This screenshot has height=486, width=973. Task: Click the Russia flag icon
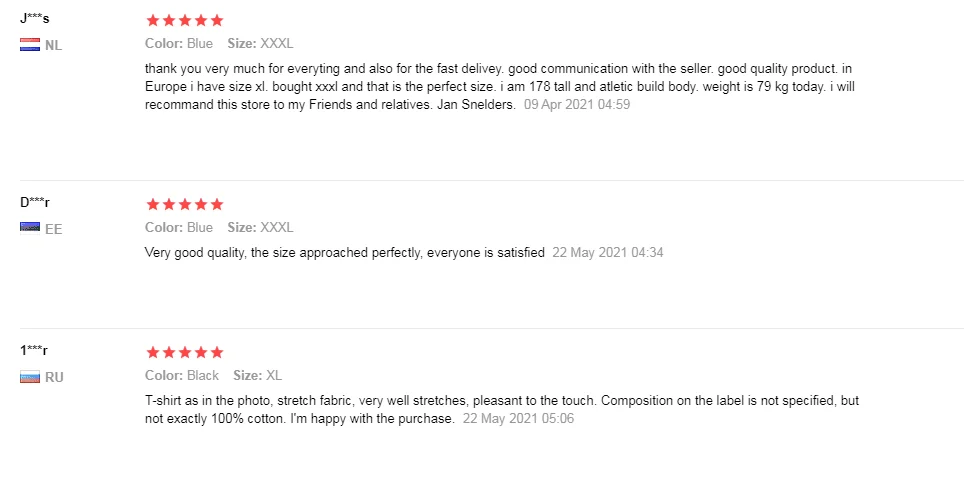point(29,377)
